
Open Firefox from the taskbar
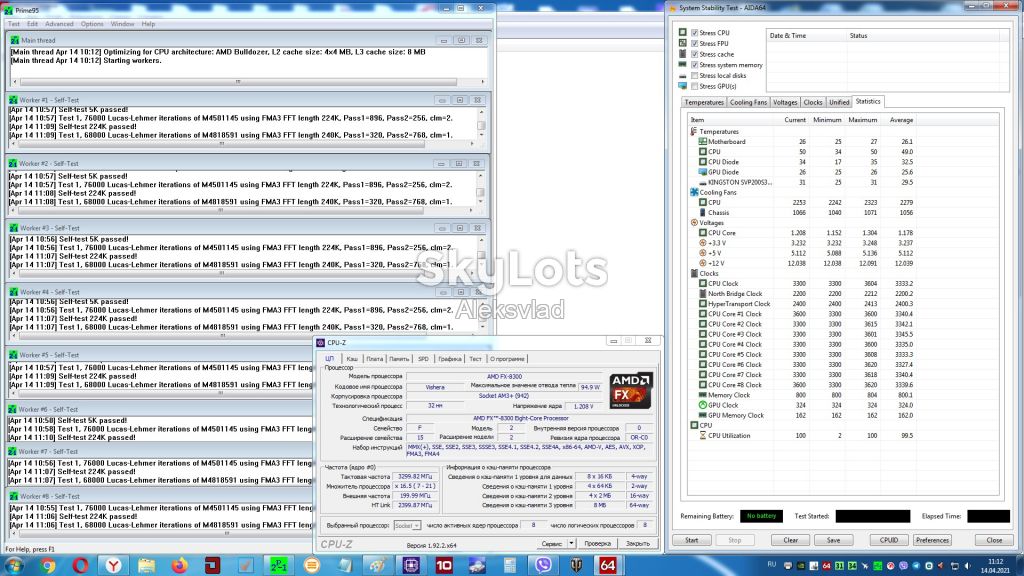click(180, 565)
